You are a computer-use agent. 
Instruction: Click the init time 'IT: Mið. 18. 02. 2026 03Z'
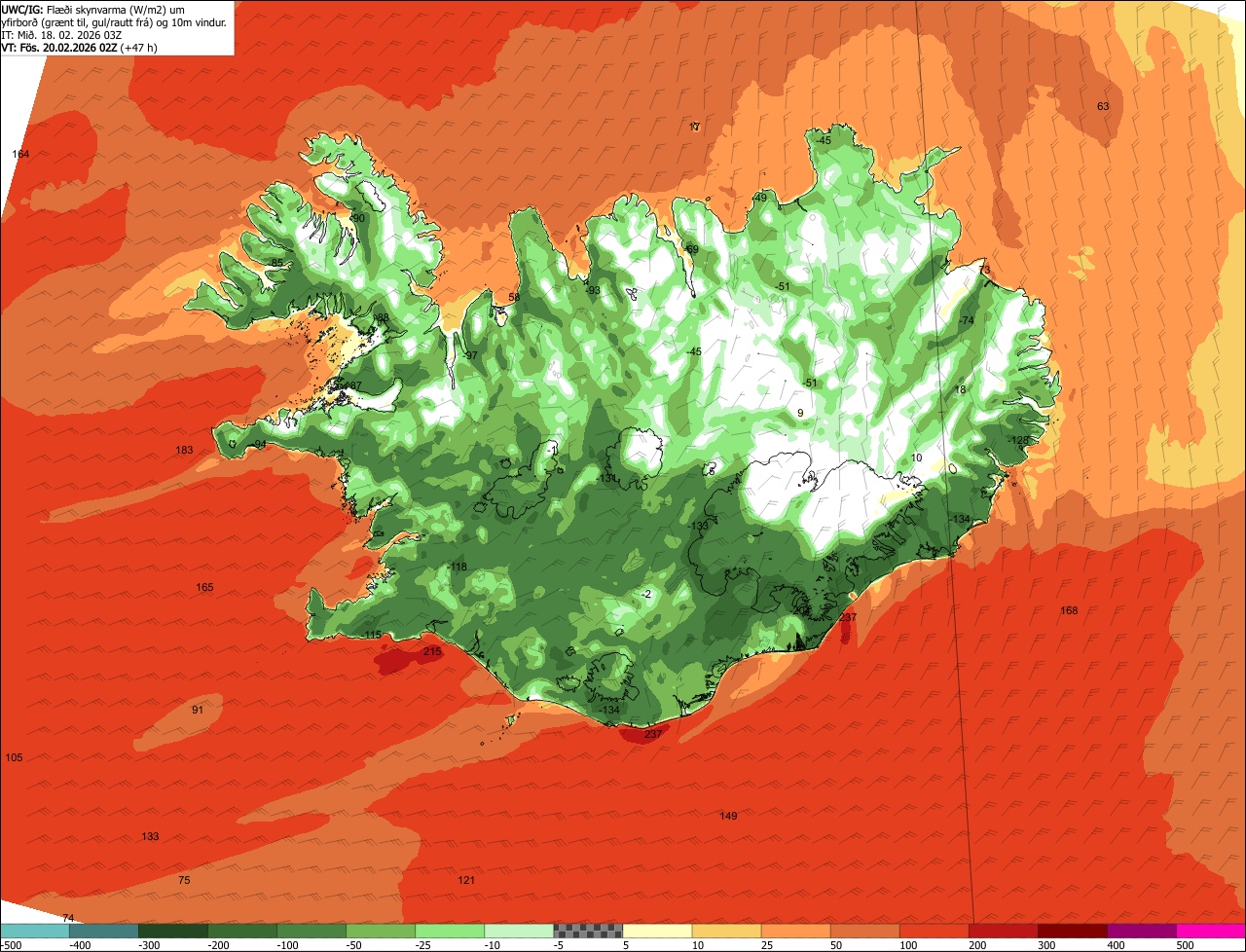(61, 34)
